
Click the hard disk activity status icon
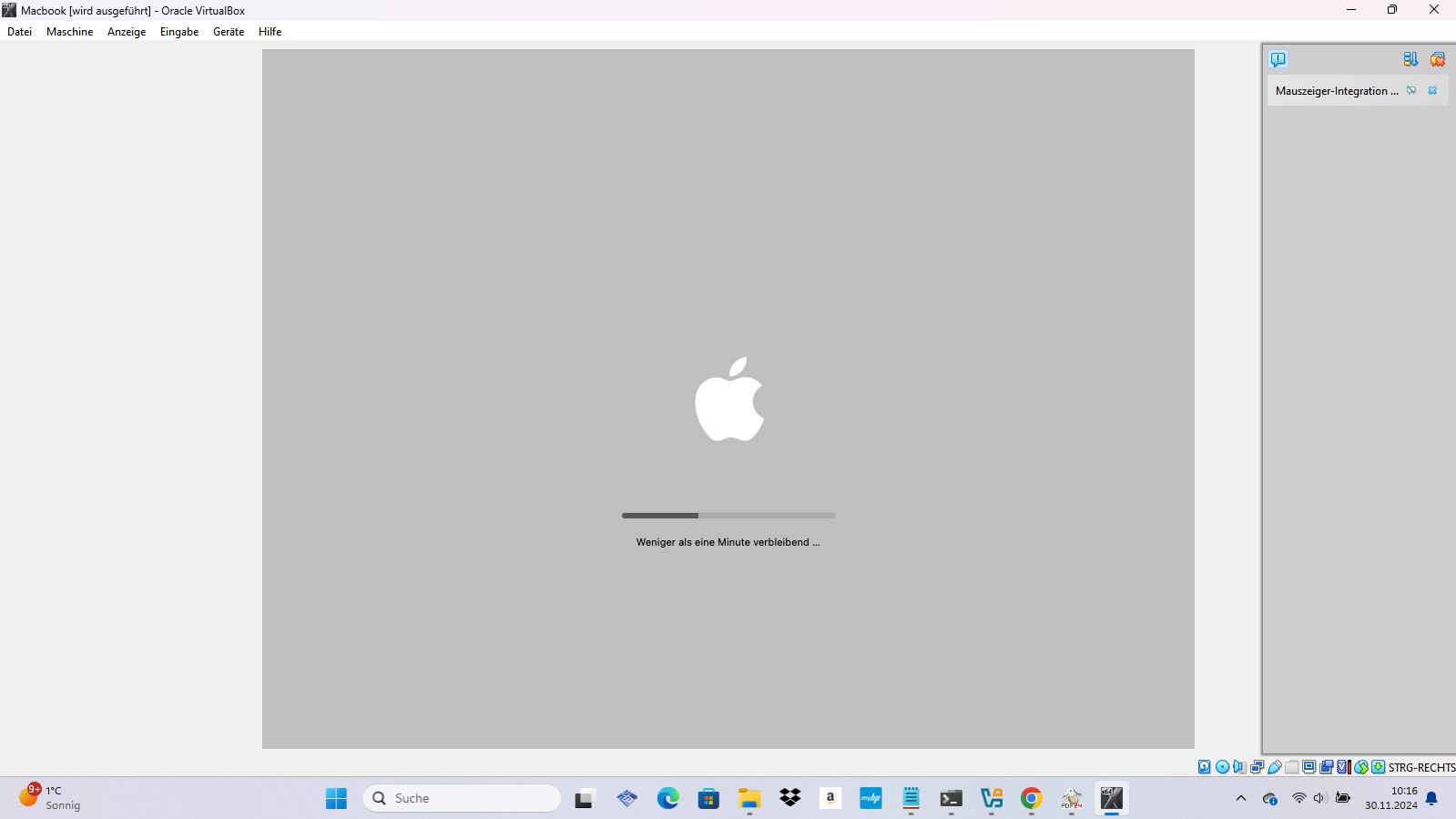coord(1205,767)
